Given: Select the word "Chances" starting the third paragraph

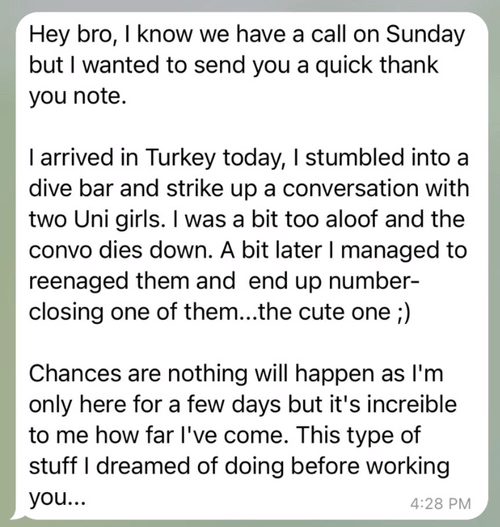Looking at the screenshot, I should pos(75,373).
